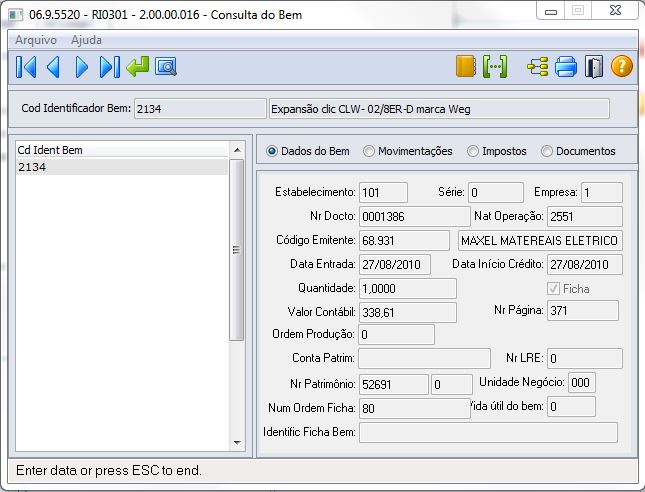Toggle the Ficha checkbox
Screen dimensions: 645x492
pyautogui.click(x=553, y=288)
